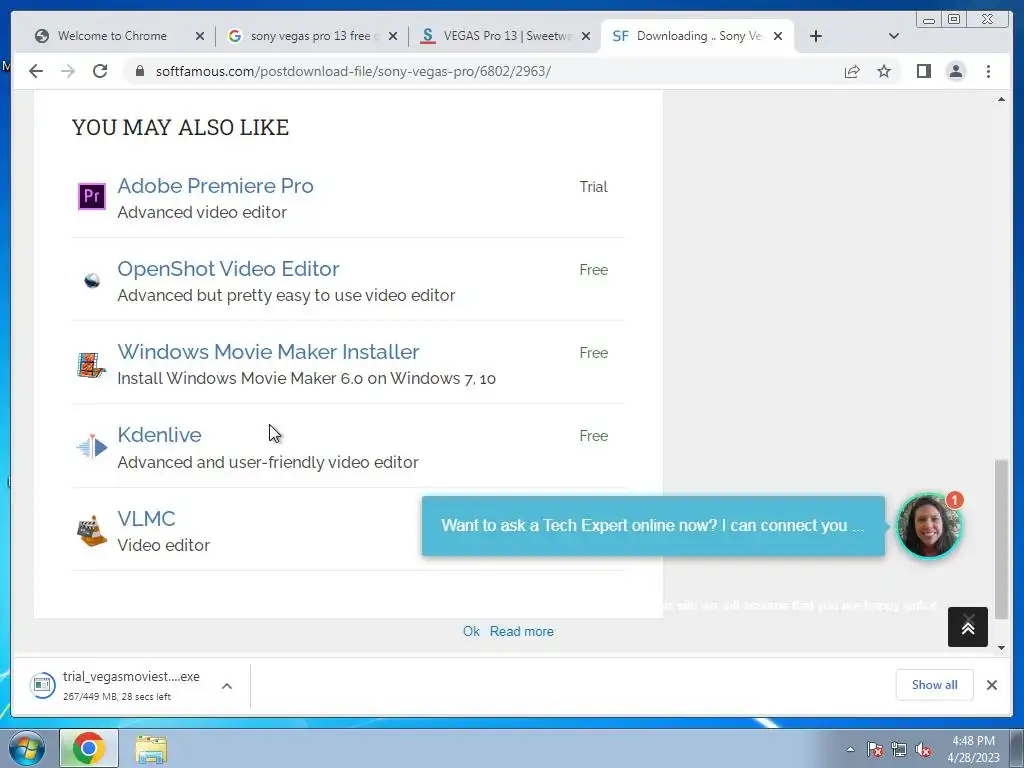
Task: Expand download item options chevron
Action: [x=227, y=686]
